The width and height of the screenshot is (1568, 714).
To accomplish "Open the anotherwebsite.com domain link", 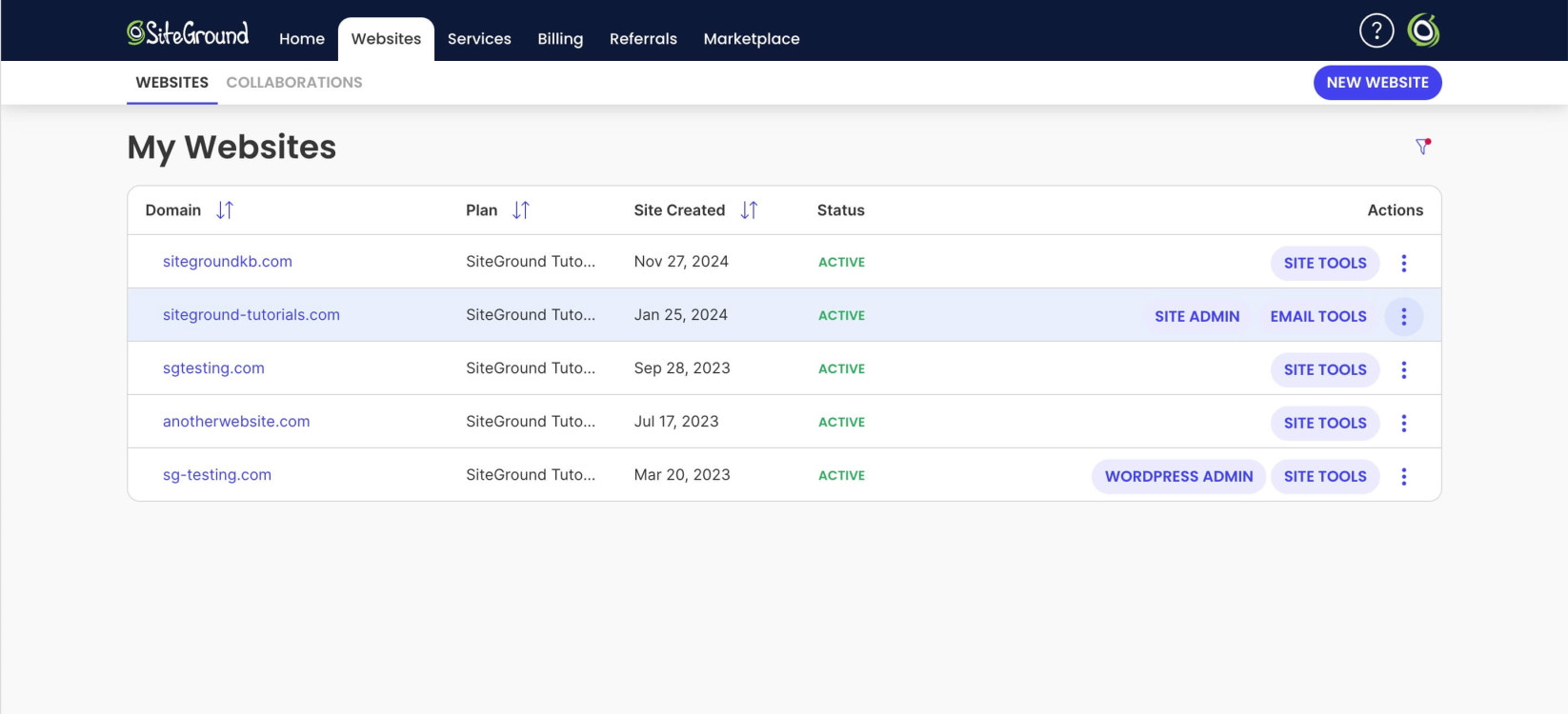I will point(236,422).
